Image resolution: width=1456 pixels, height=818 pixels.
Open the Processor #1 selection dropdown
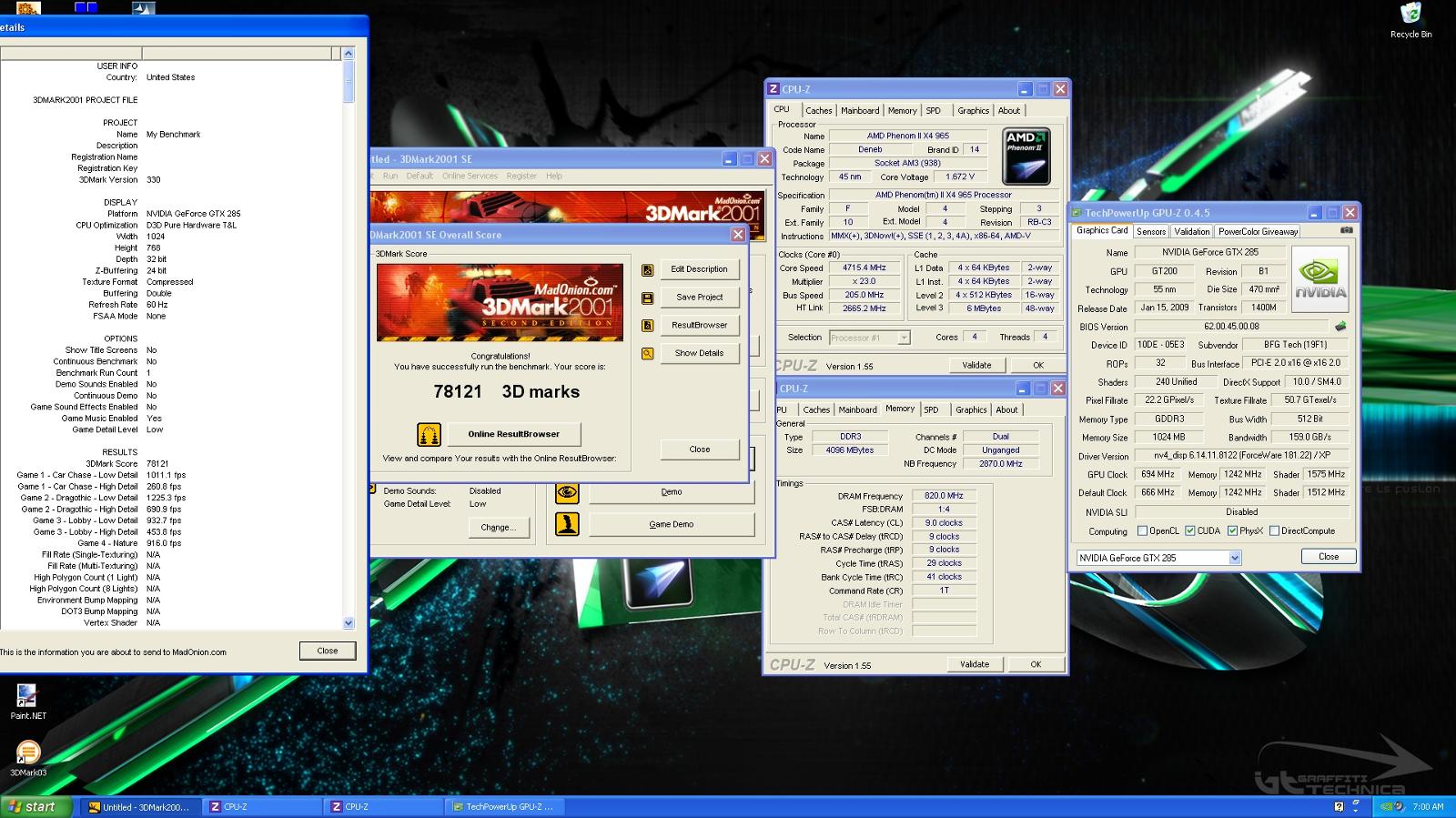904,338
